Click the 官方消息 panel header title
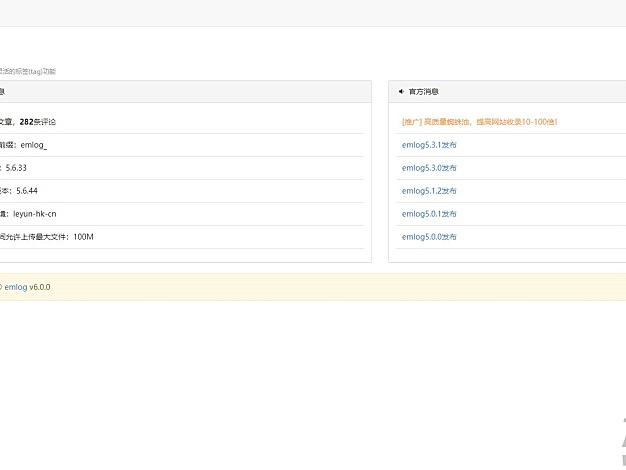626x470 pixels. pyautogui.click(x=424, y=91)
